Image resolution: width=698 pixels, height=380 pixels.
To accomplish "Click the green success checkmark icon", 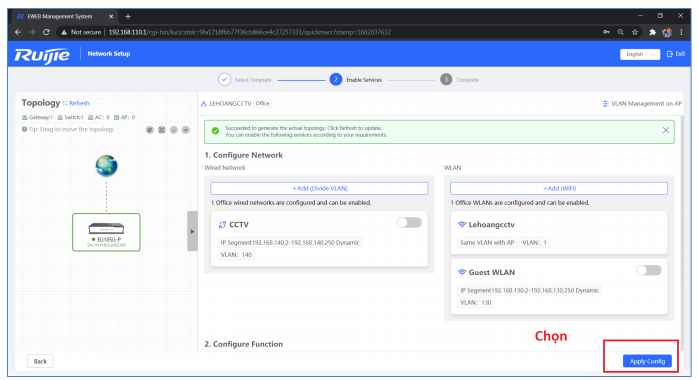I will tap(215, 131).
